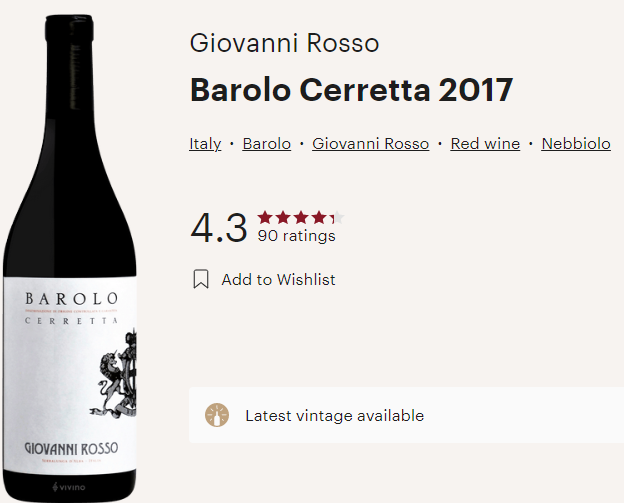Select the Latest vintage available banner
624x503 pixels.
(406, 415)
